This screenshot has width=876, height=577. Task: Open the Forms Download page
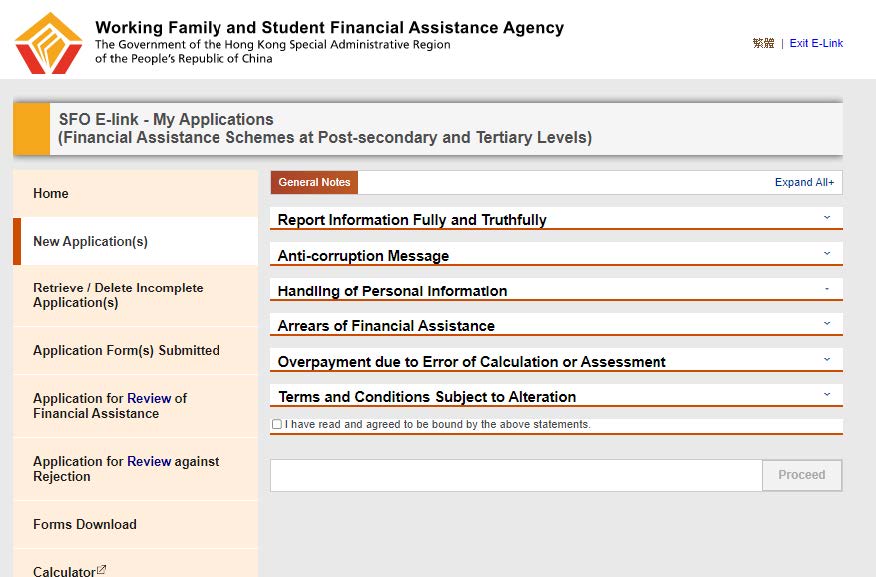pos(85,525)
